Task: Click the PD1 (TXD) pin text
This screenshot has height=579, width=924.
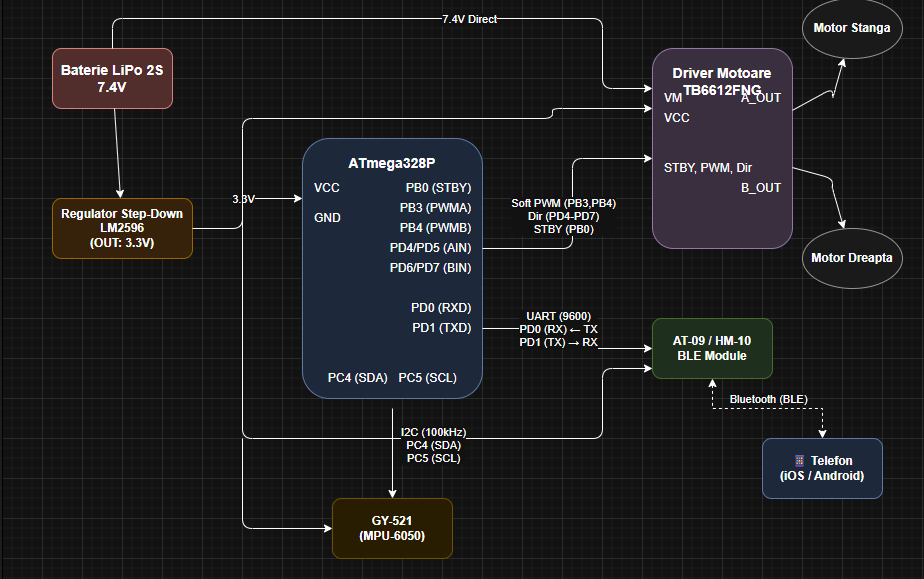Action: coord(442,328)
